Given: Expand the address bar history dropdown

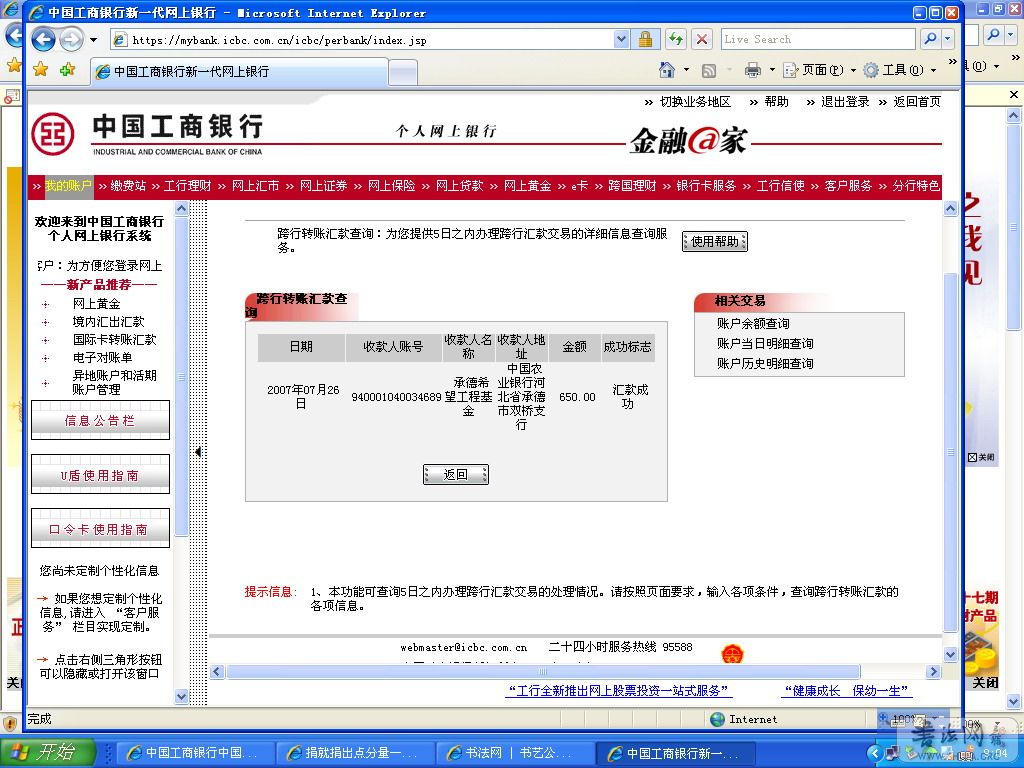Looking at the screenshot, I should point(622,40).
